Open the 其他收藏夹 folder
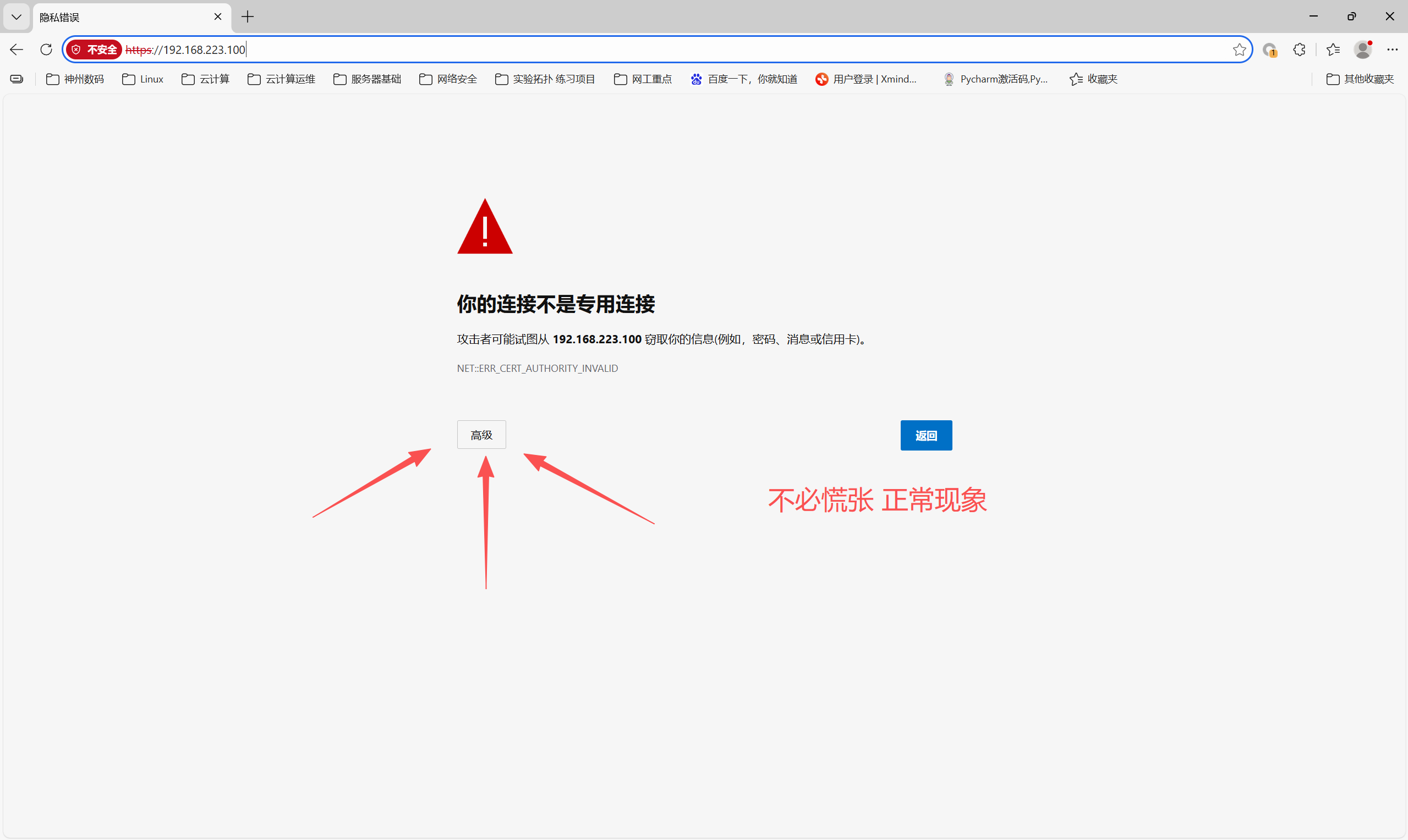This screenshot has width=1408, height=840. coord(1360,79)
